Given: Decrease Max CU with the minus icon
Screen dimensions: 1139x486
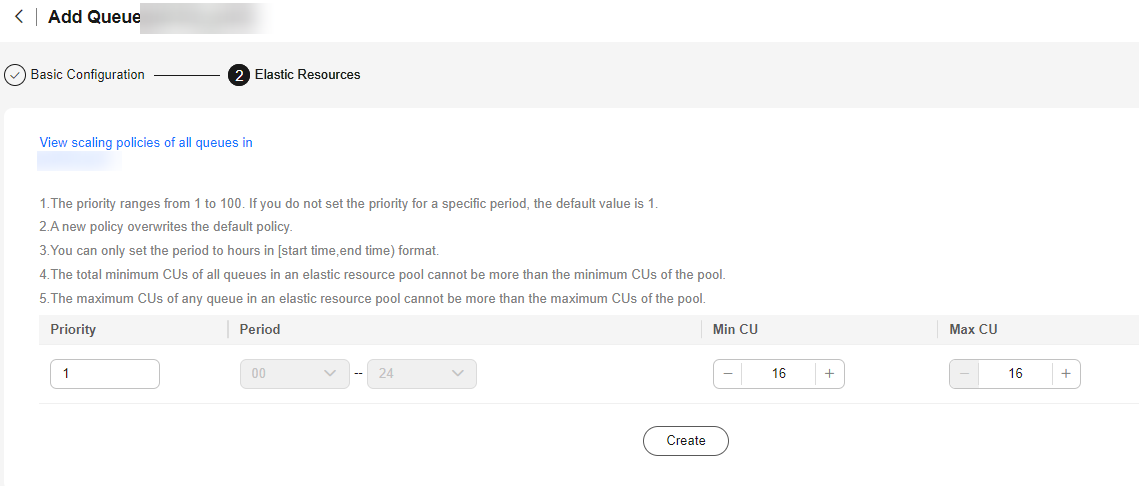Looking at the screenshot, I should click(965, 373).
